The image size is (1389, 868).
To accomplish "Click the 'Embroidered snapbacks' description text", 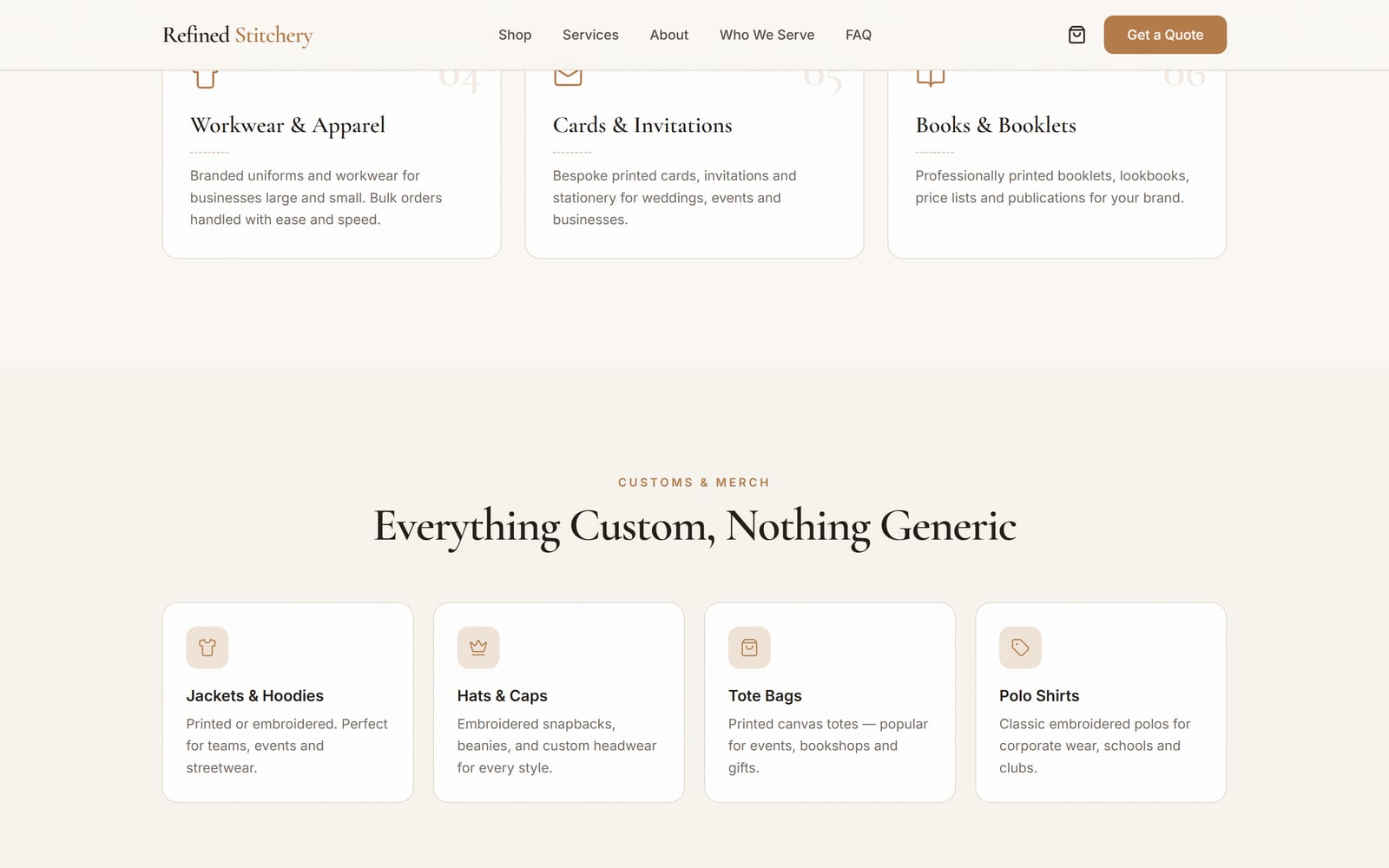I will coord(556,746).
